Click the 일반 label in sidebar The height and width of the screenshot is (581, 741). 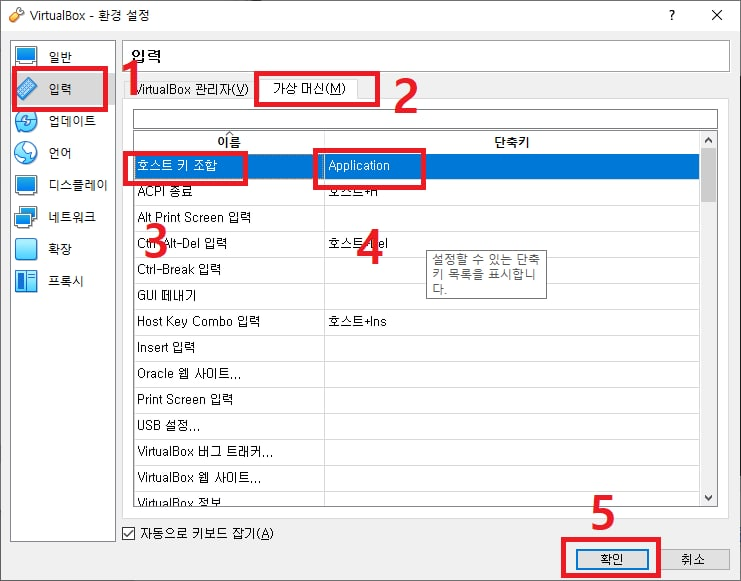[x=60, y=57]
